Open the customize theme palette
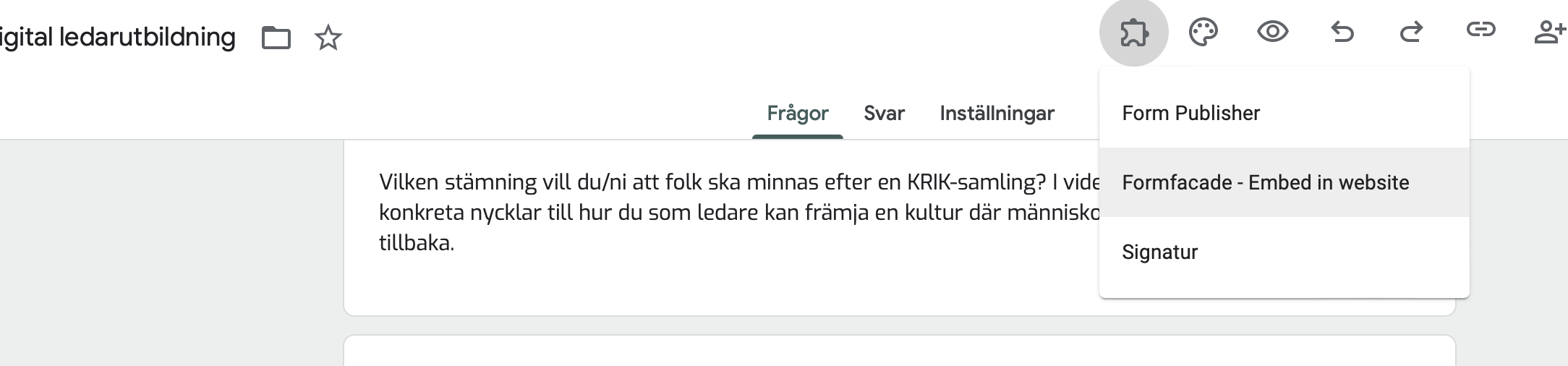 coord(1203,33)
